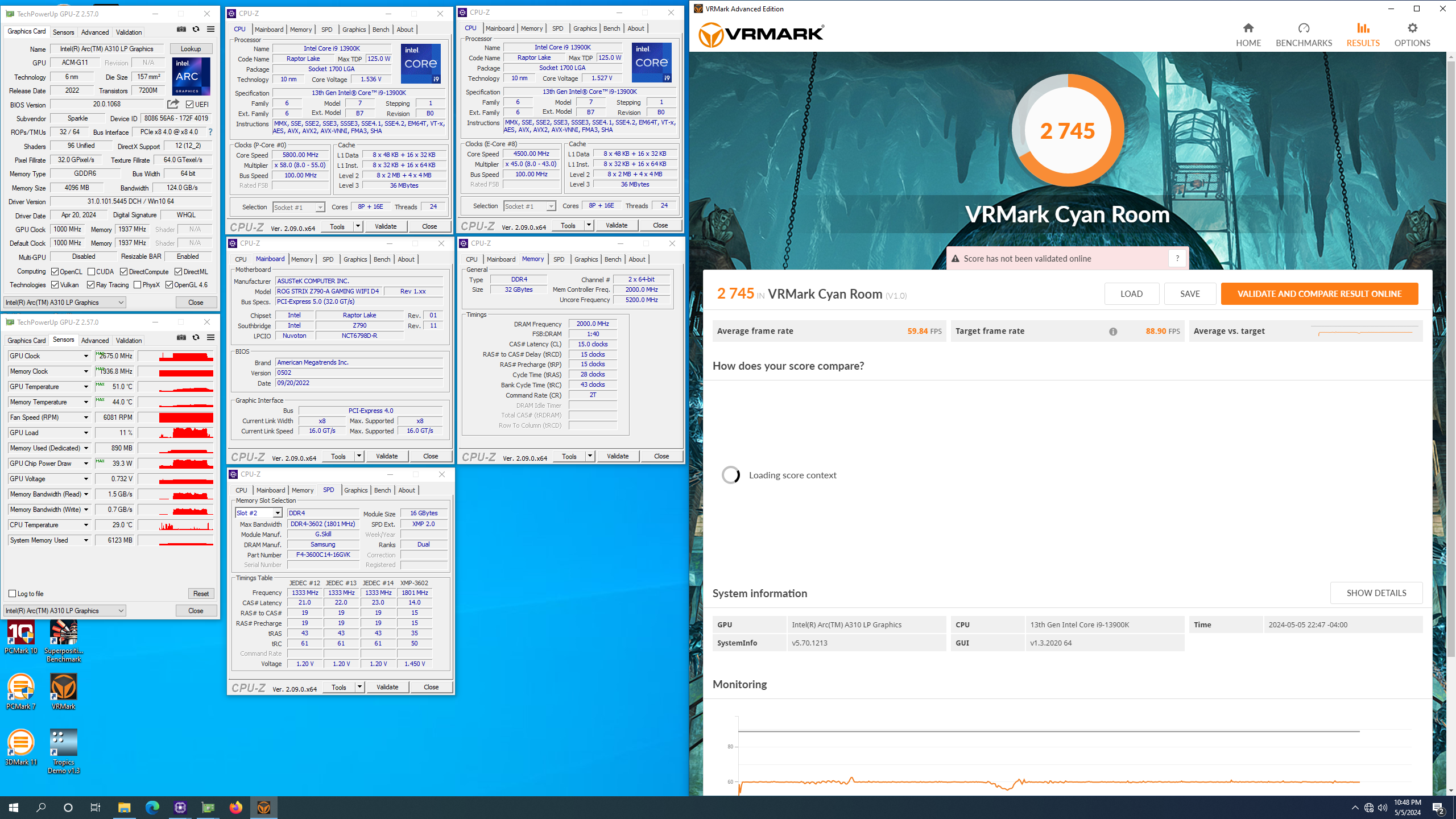Click the Lookup button in GPU-Z
Viewport: 1456px width, 819px height.
coord(191,49)
